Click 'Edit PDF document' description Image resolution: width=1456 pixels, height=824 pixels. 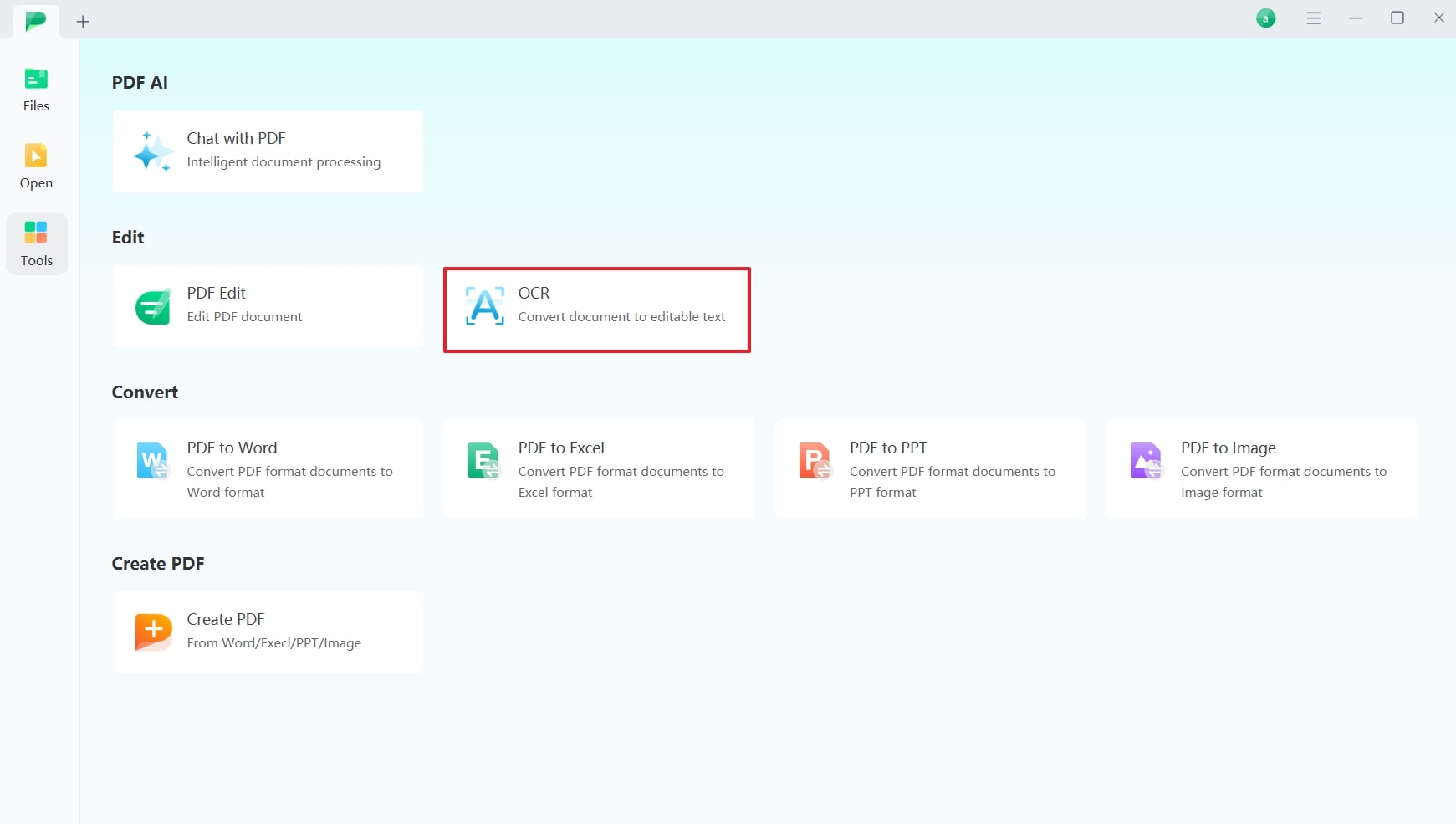(244, 317)
